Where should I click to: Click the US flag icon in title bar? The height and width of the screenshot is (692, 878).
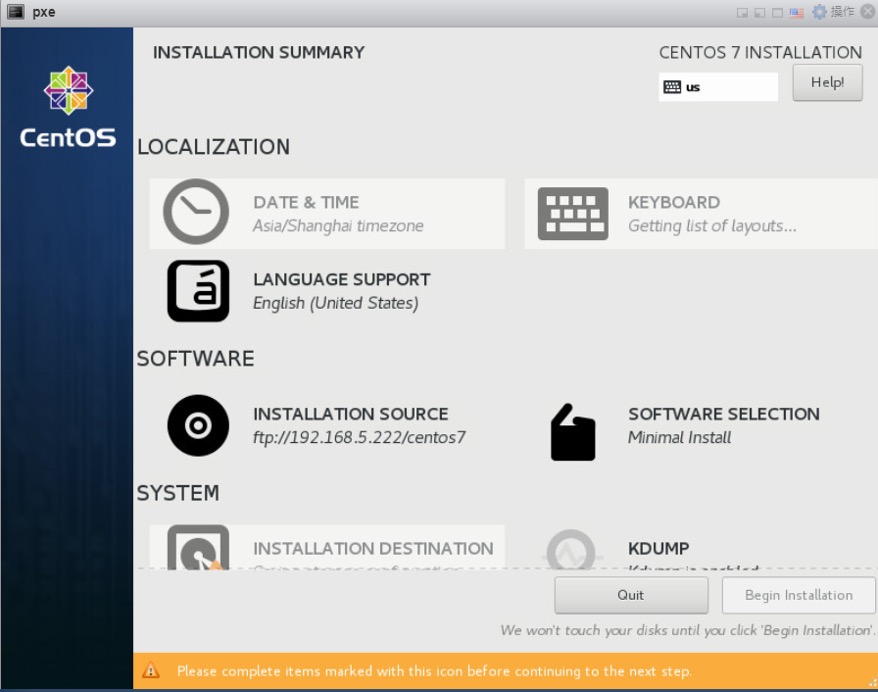(x=796, y=12)
